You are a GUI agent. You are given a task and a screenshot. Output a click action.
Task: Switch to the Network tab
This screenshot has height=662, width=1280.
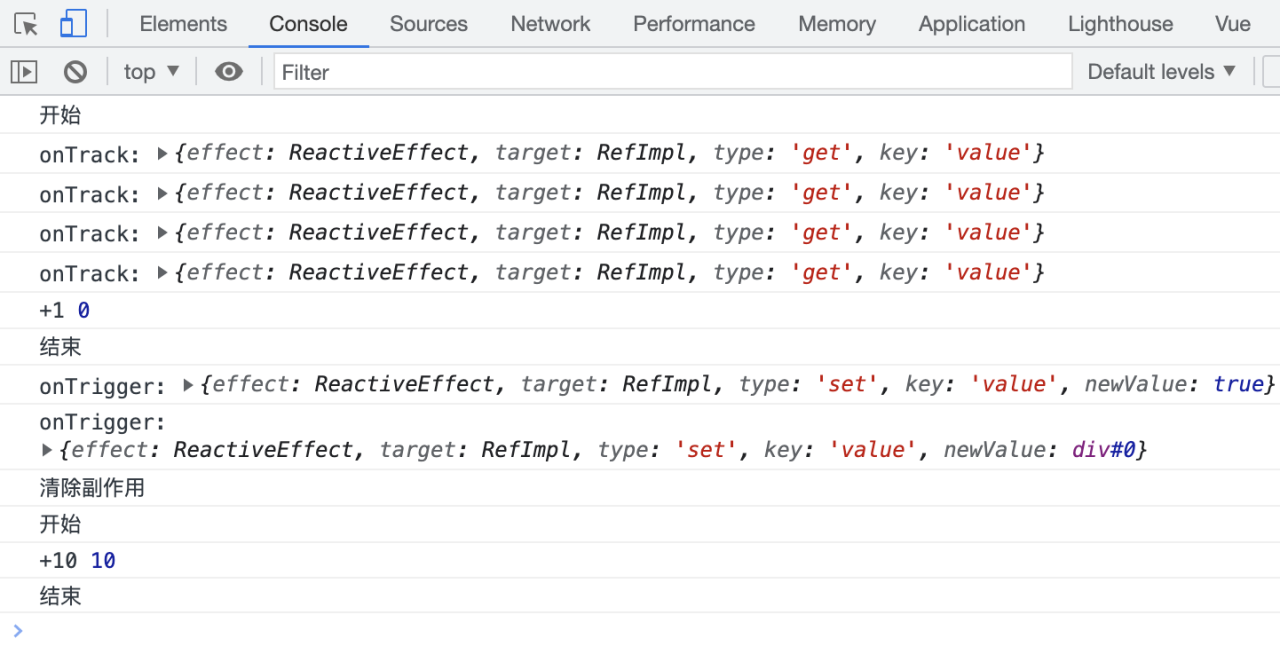tap(550, 24)
